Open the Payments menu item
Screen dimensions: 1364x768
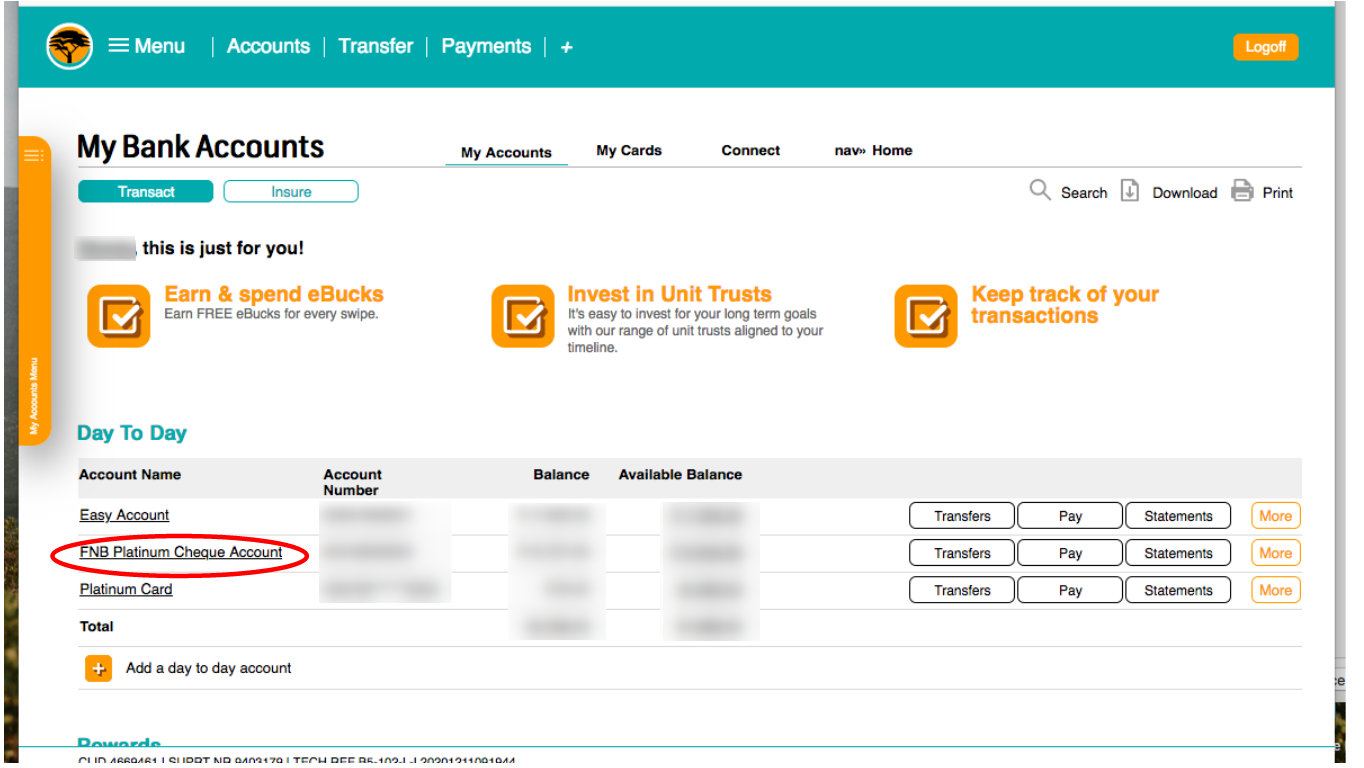(x=486, y=46)
